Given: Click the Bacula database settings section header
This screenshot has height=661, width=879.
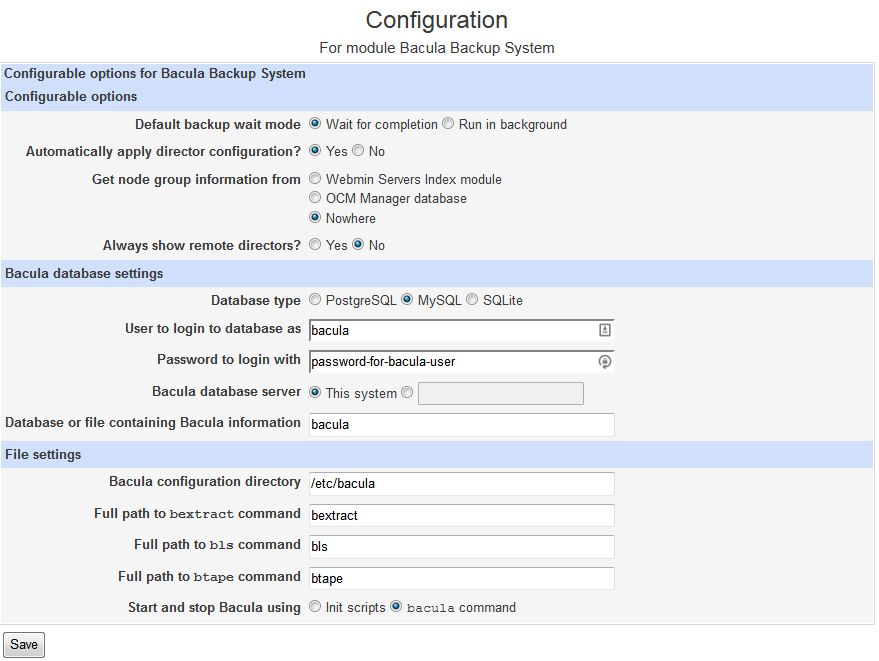Looking at the screenshot, I should click(437, 274).
